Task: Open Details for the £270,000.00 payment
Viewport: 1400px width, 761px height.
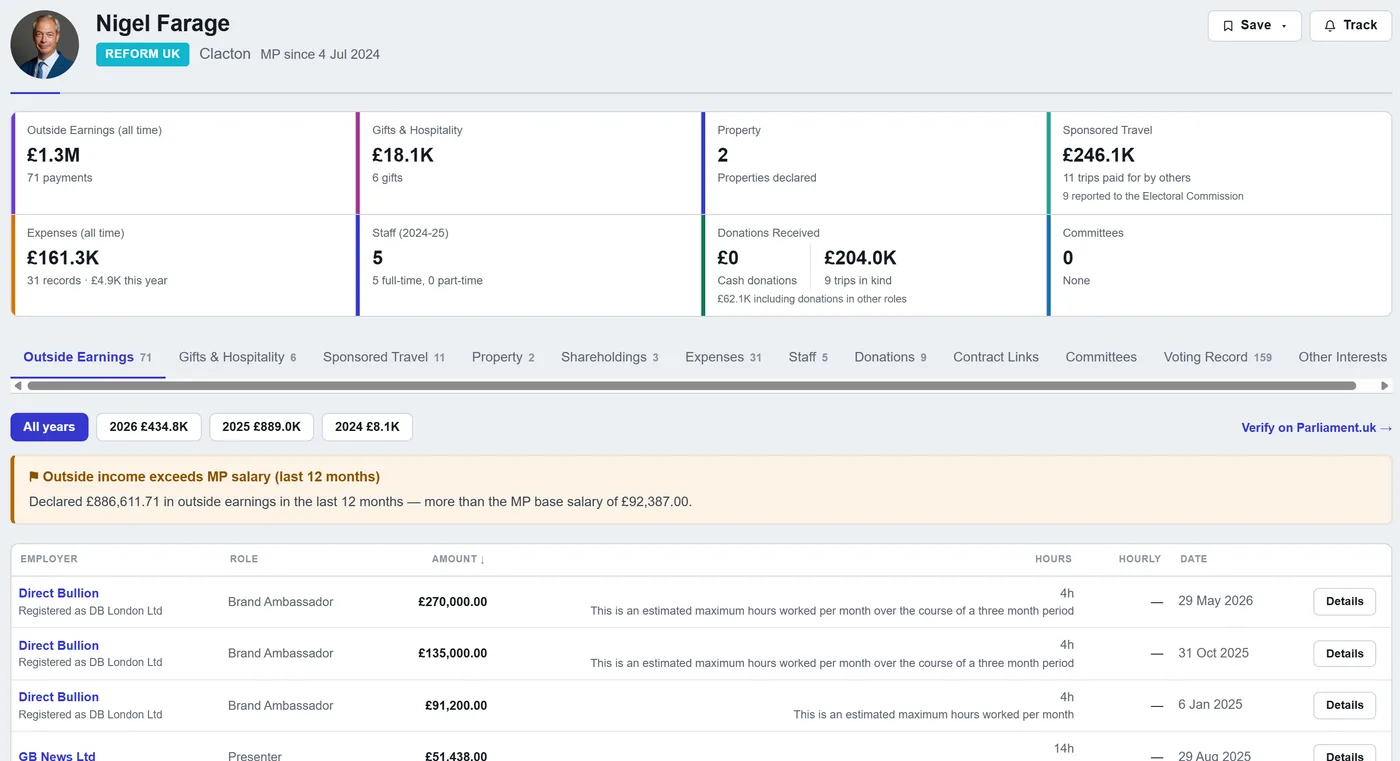Action: point(1344,602)
